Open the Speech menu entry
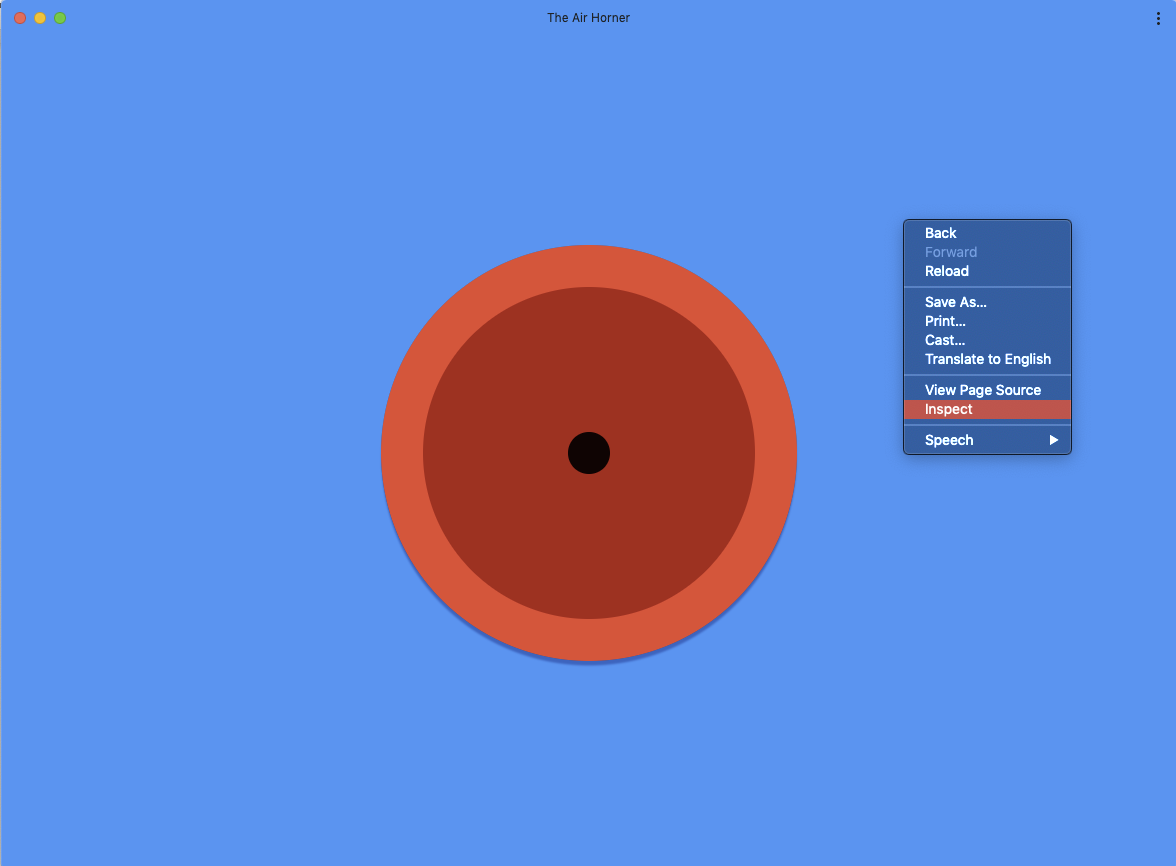 tap(948, 440)
